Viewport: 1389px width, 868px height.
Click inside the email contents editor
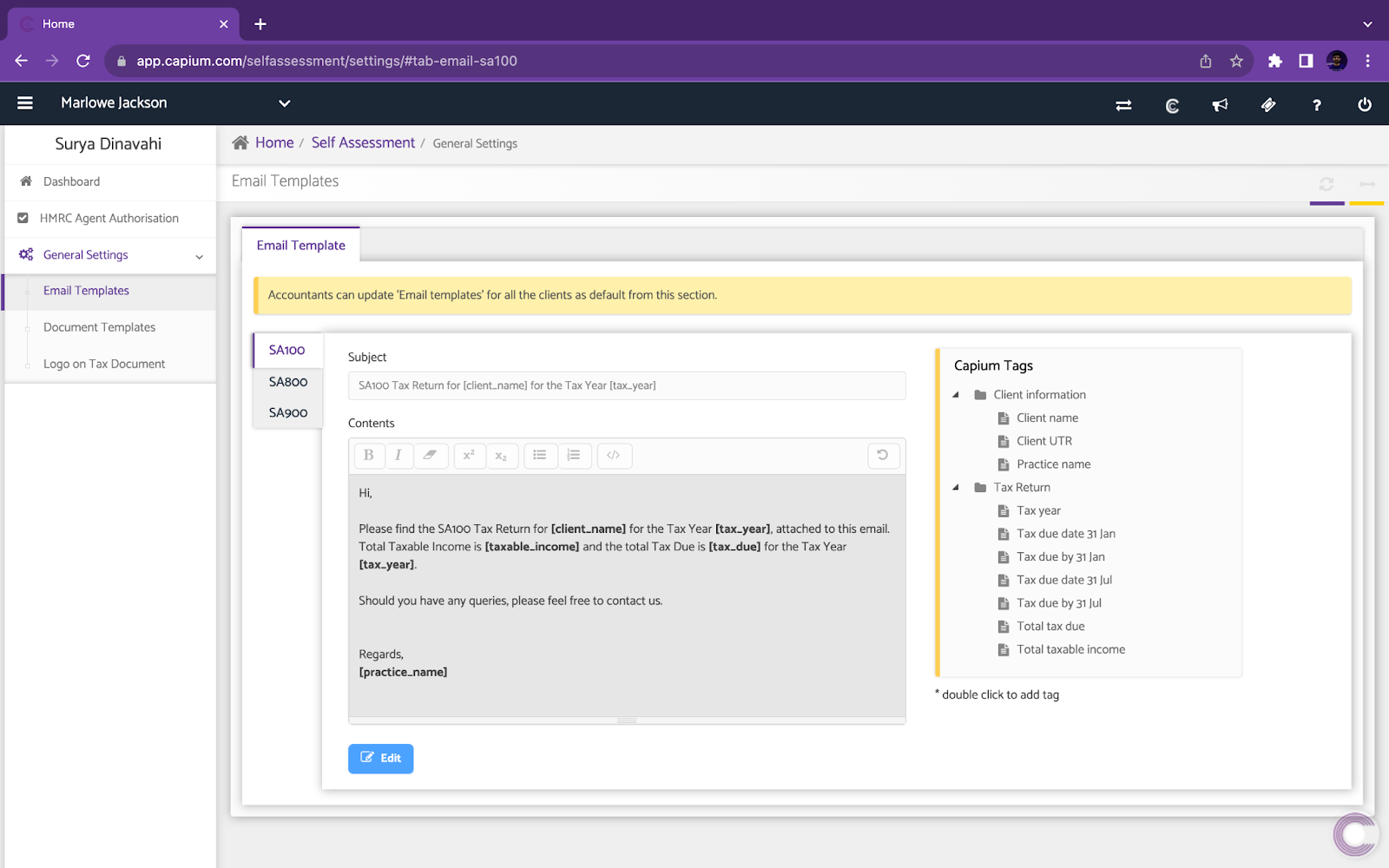(x=627, y=595)
